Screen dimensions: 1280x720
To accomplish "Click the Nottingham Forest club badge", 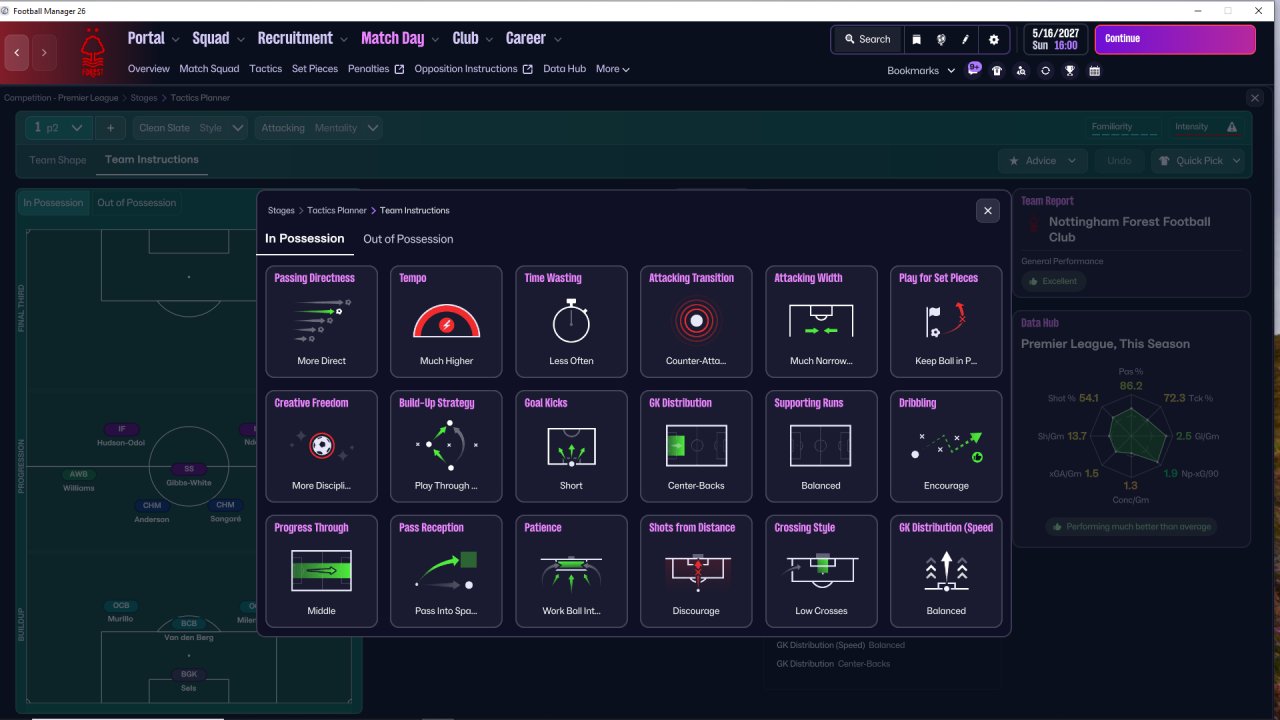I will click(92, 53).
